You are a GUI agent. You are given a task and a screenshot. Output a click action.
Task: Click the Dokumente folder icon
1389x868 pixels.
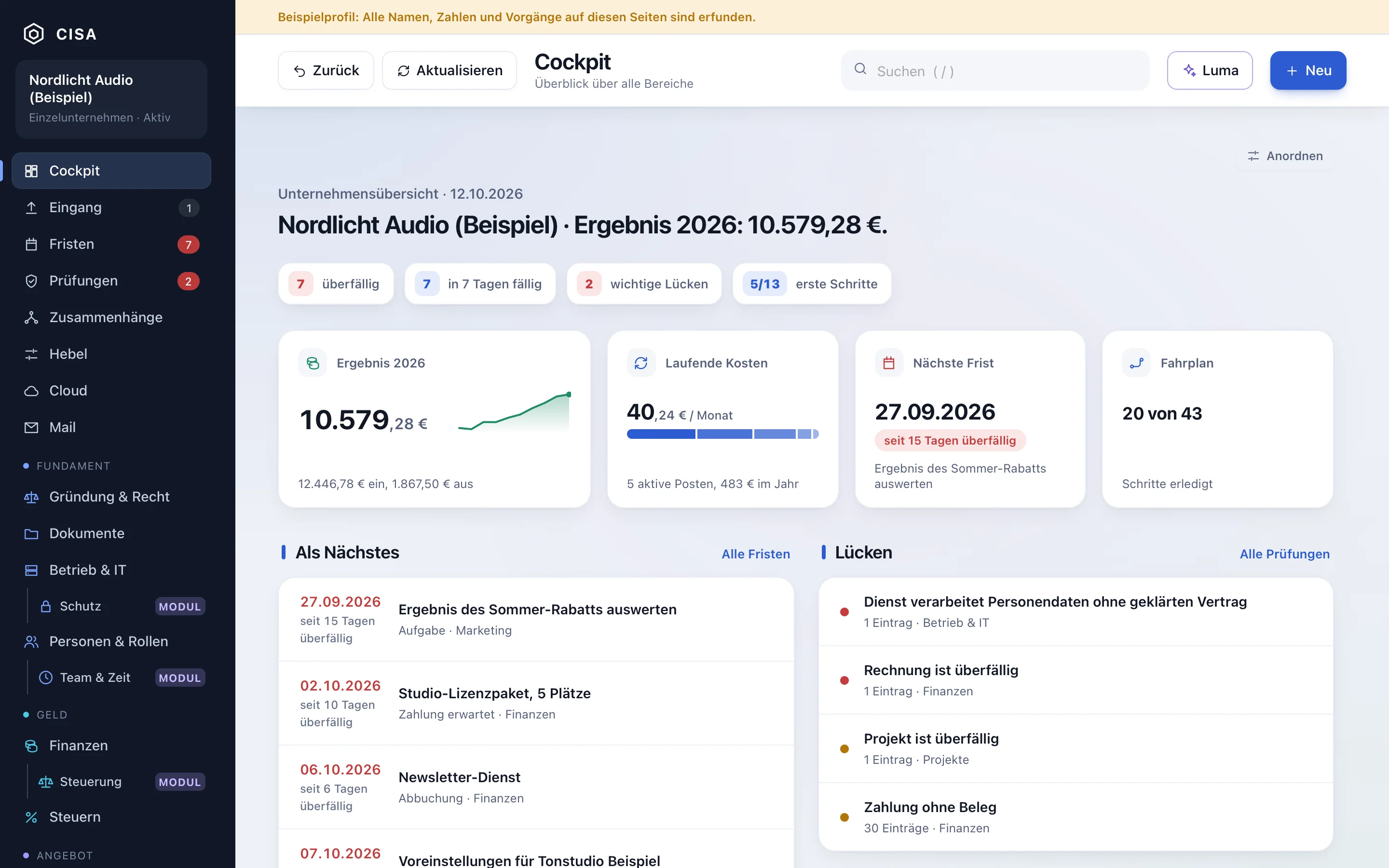click(31, 534)
